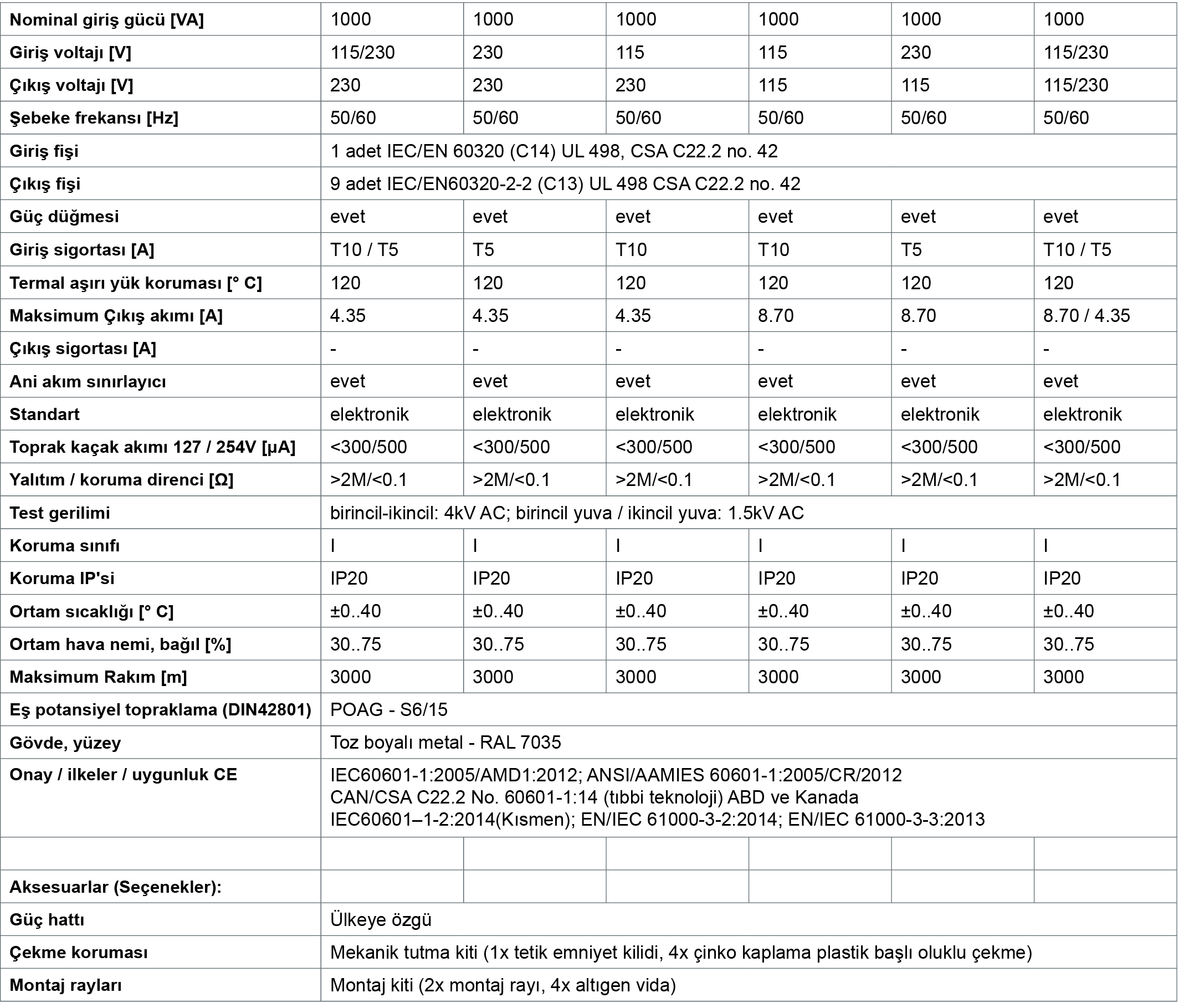This screenshot has width=1179, height=1008.
Task: Select the '1 adet IEC/EN 60320 (C14)' text
Action: tap(443, 151)
